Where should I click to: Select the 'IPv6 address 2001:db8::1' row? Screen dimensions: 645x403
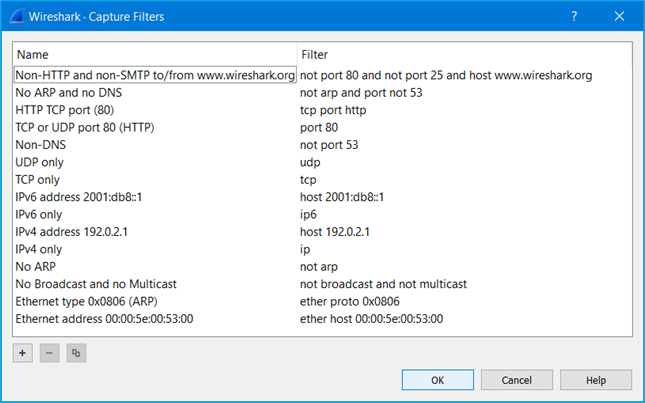tap(322, 197)
